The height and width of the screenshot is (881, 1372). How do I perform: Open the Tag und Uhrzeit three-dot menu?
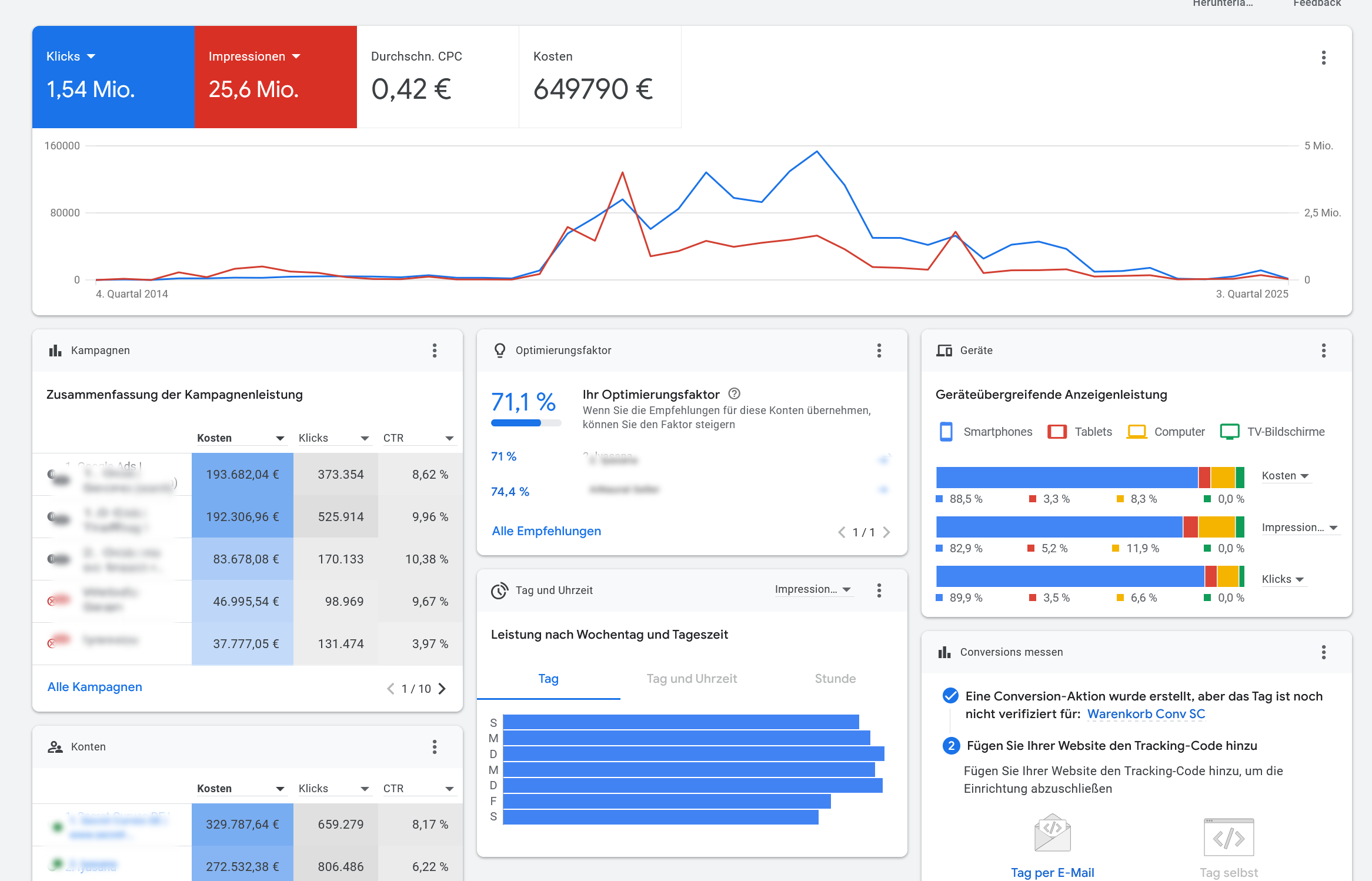click(x=879, y=590)
